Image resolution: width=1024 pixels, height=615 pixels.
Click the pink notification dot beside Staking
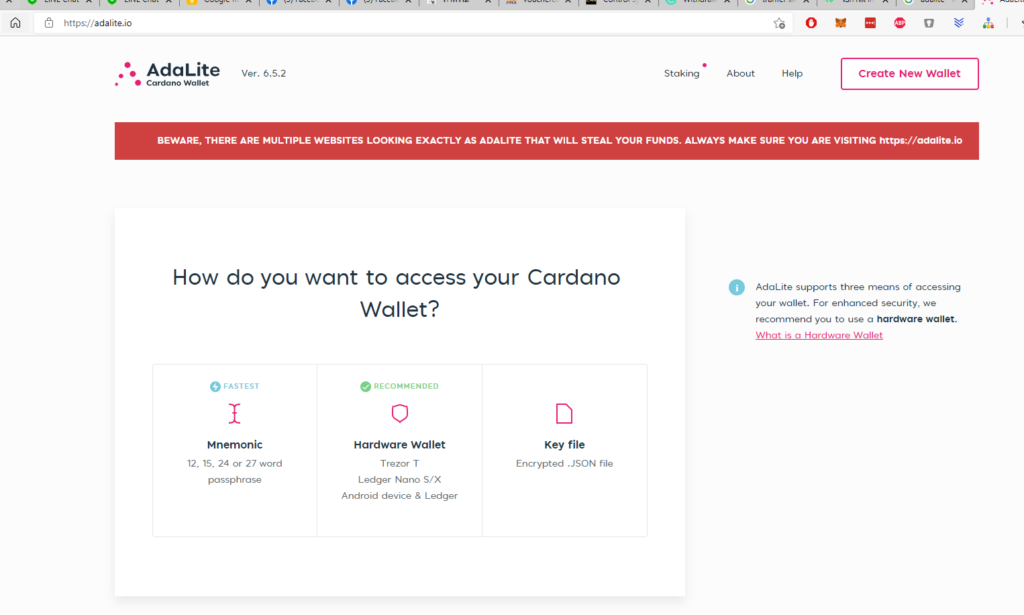click(705, 65)
